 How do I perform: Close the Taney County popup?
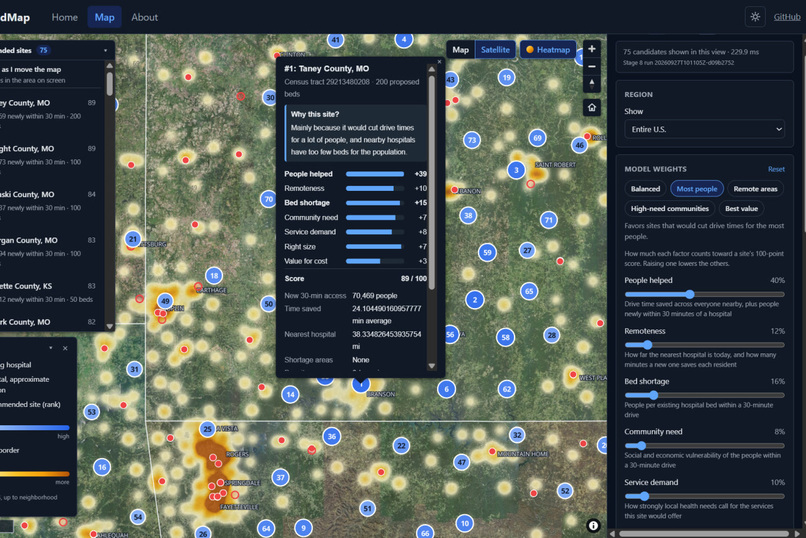[x=439, y=62]
